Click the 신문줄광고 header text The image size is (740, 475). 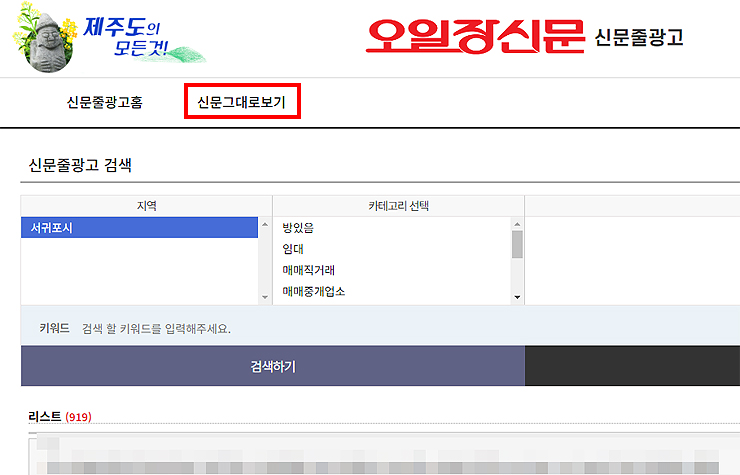[639, 37]
